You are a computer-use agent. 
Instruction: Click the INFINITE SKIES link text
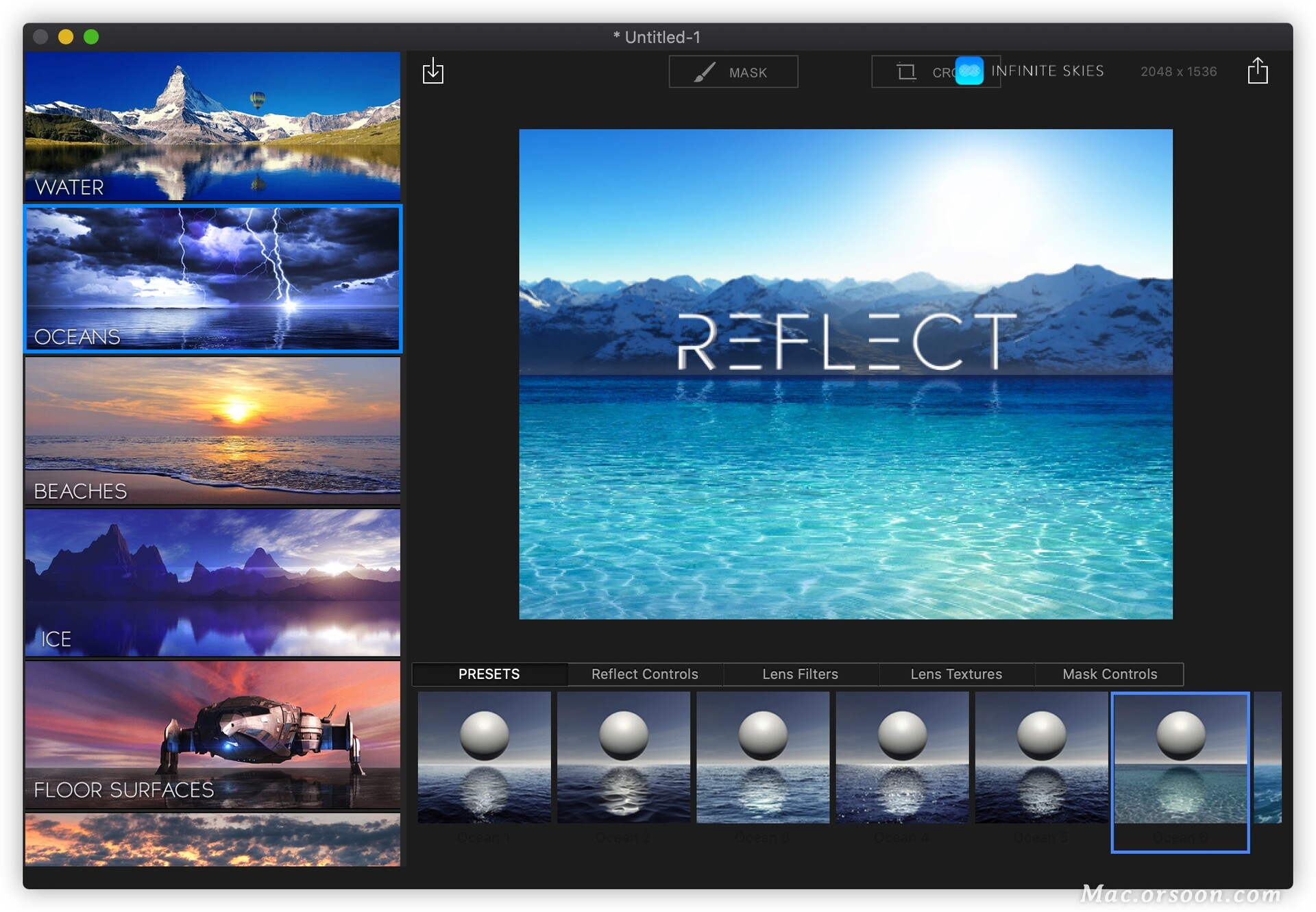[x=1047, y=71]
